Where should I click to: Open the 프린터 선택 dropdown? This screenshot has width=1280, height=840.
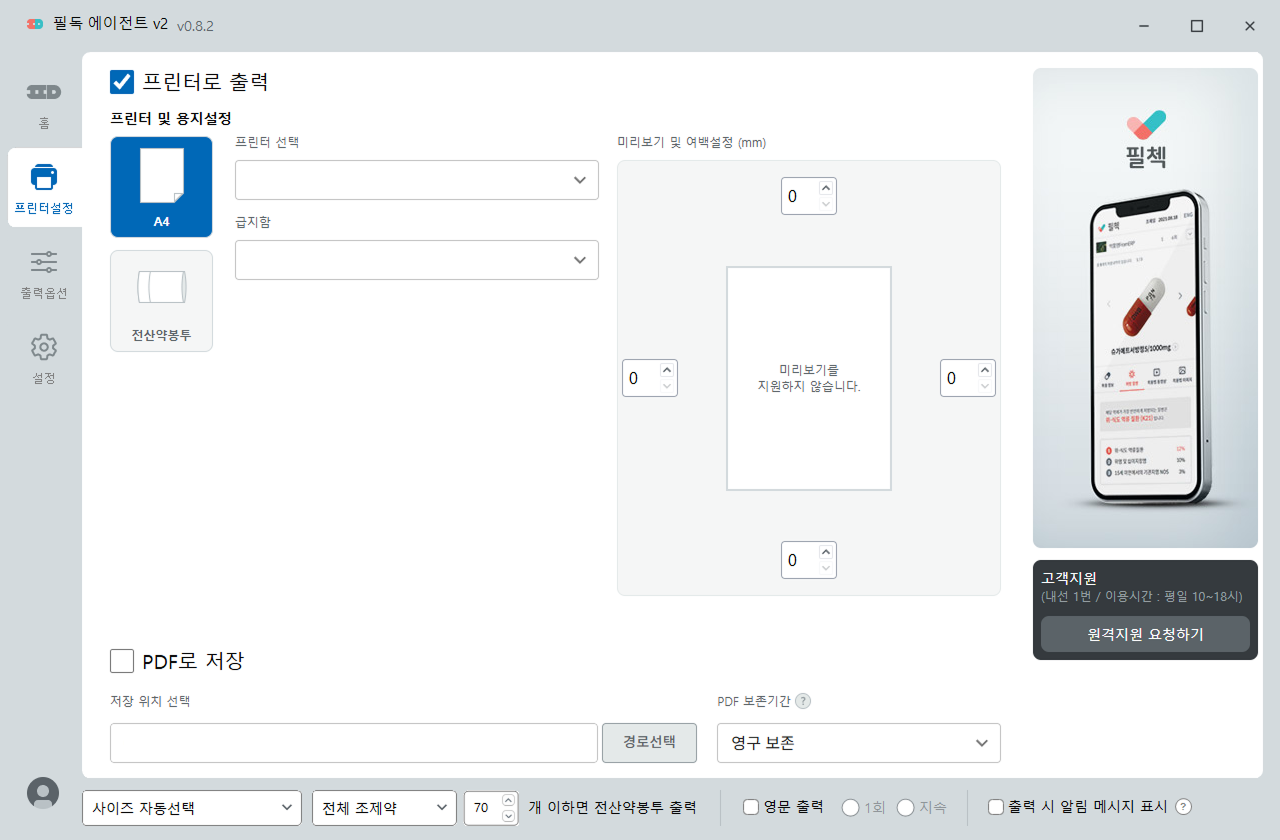(x=416, y=180)
